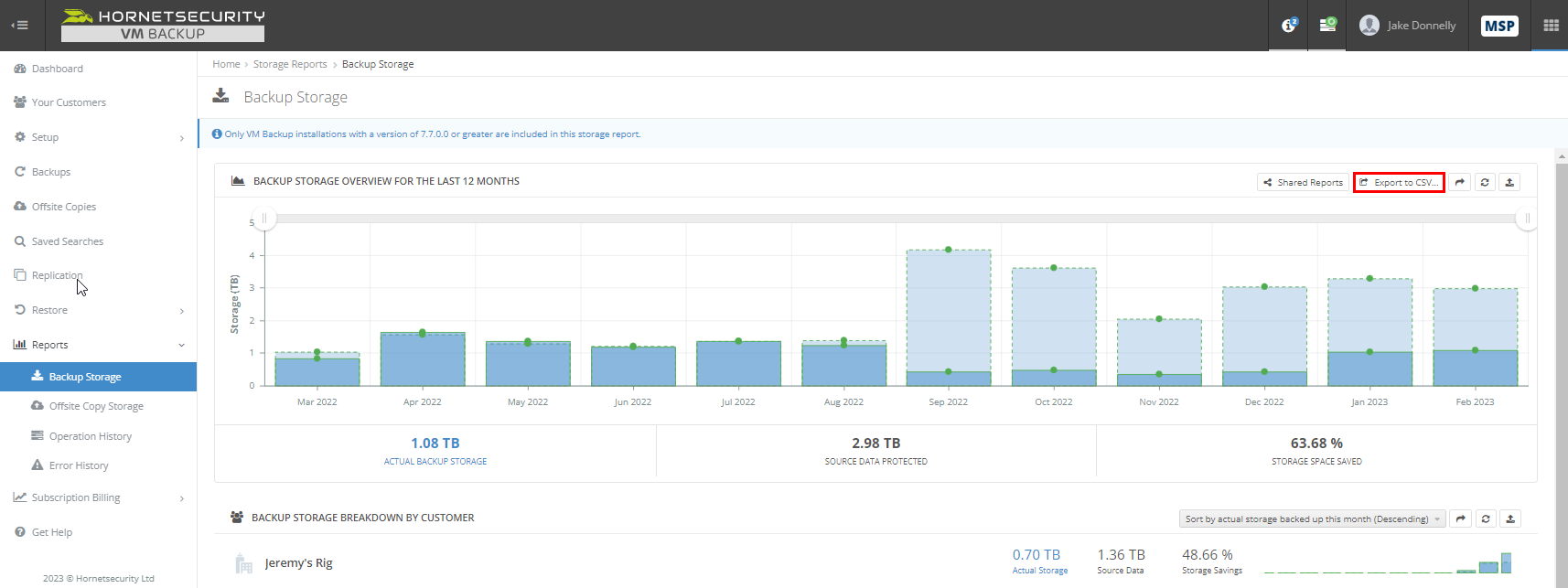Expand Subscription Billing chevron
The height and width of the screenshot is (588, 1568).
(181, 498)
